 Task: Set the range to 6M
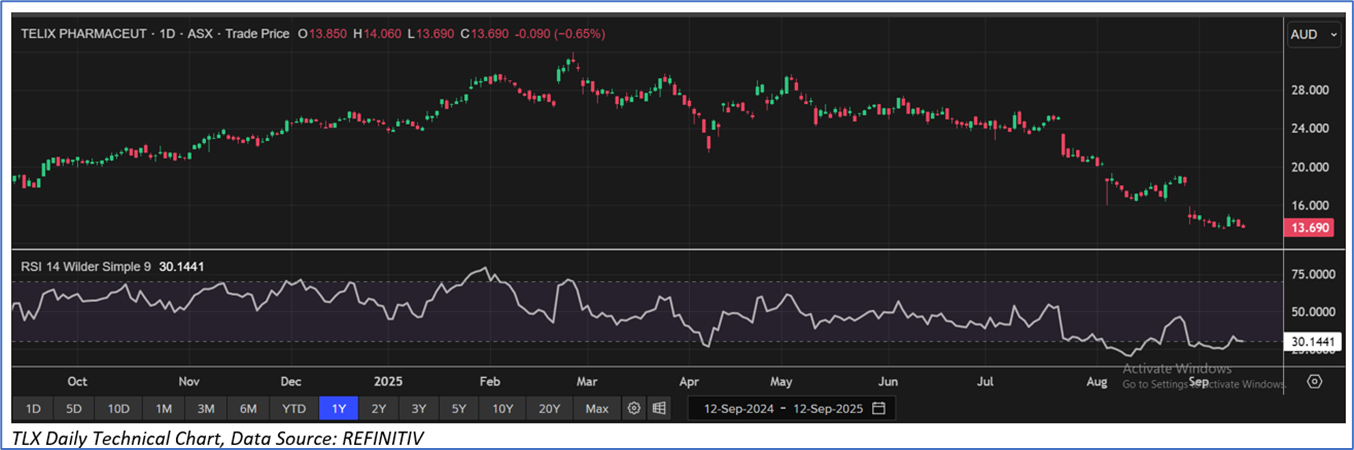point(249,408)
